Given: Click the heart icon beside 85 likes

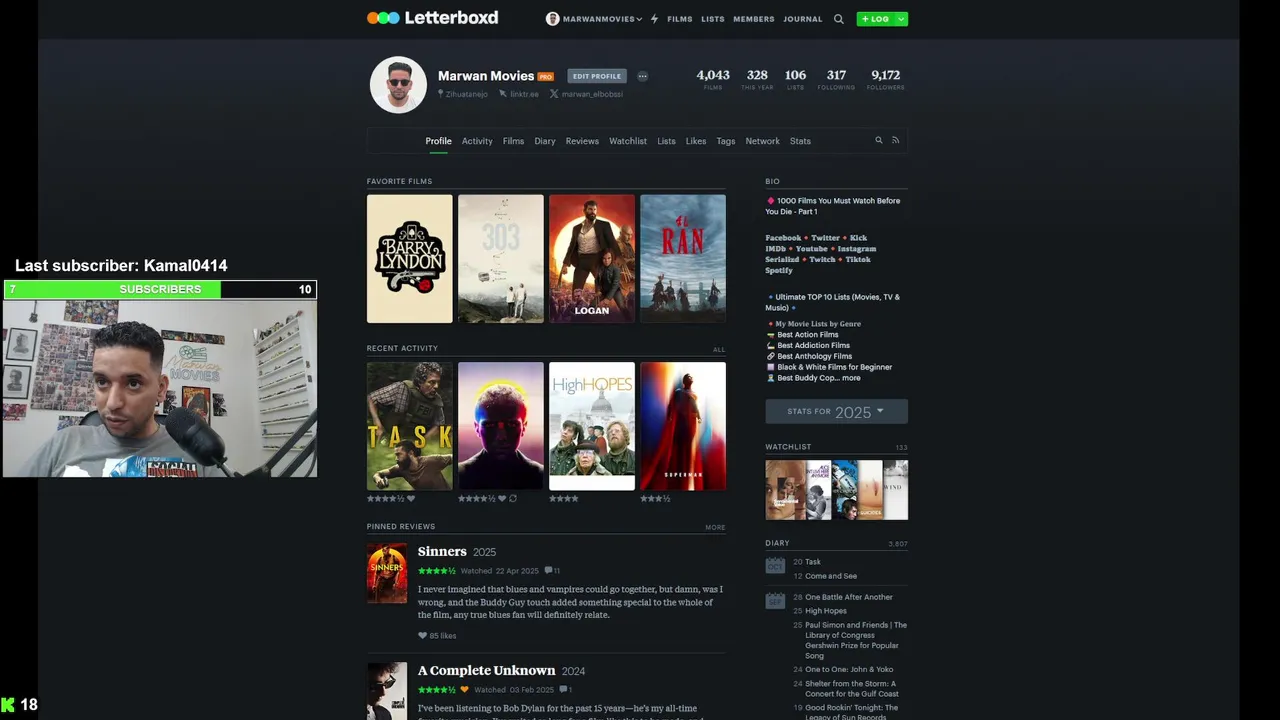Looking at the screenshot, I should click(x=422, y=635).
